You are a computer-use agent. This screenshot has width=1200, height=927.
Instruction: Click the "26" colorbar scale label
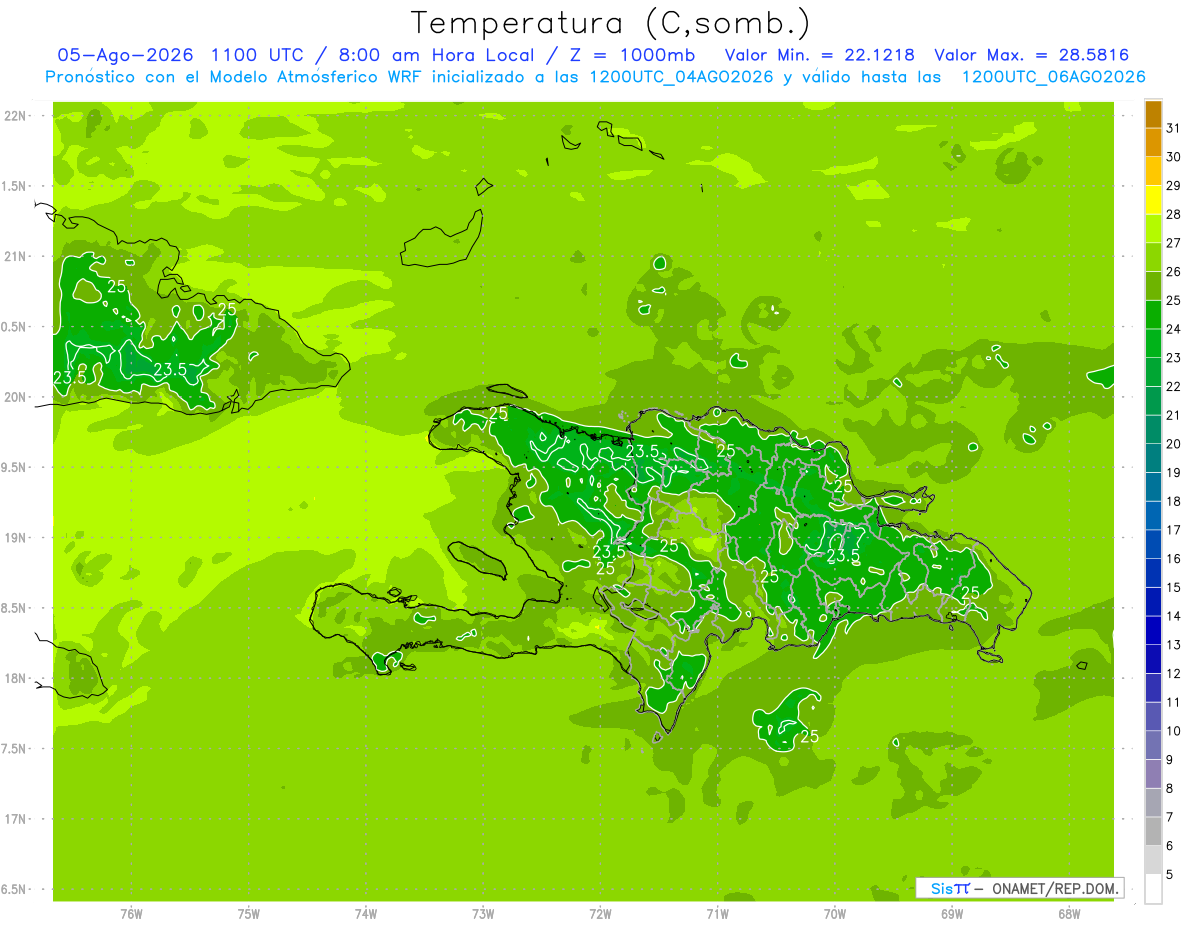[1174, 271]
